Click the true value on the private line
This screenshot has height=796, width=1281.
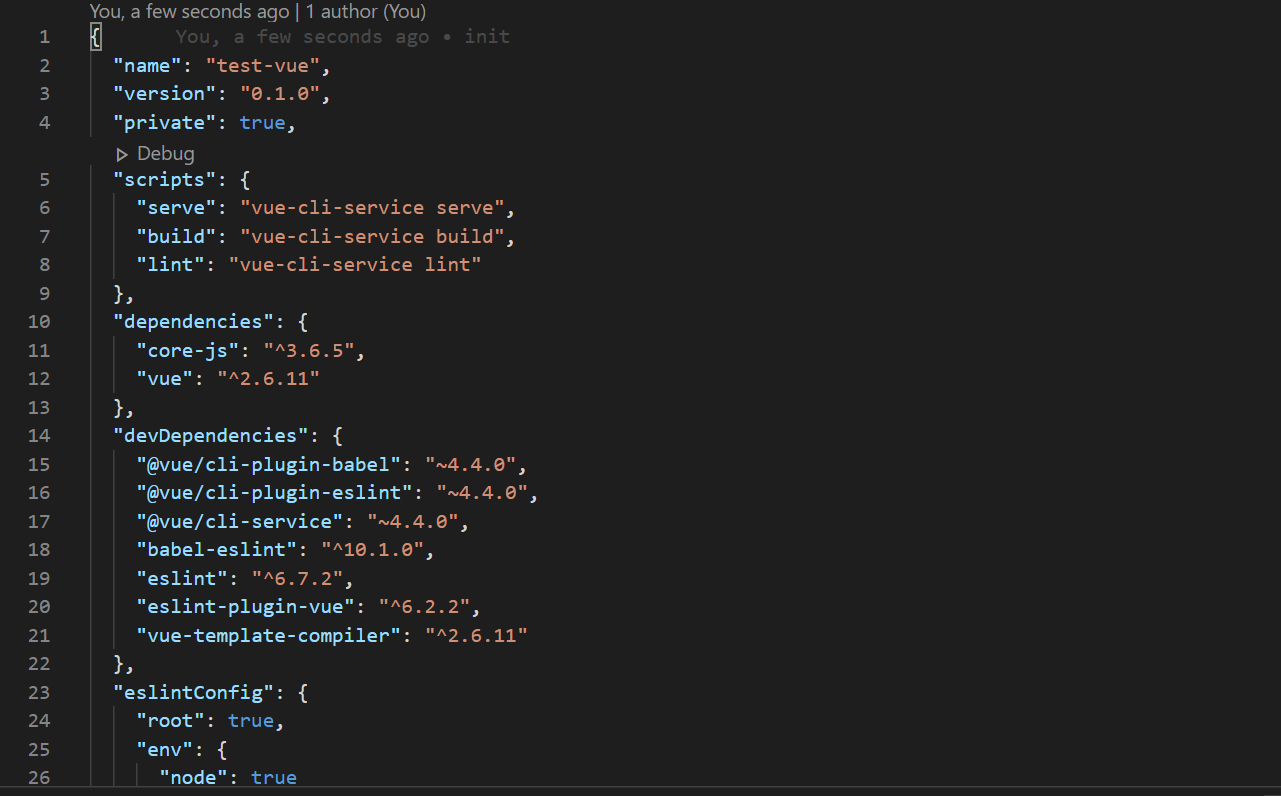(x=262, y=123)
